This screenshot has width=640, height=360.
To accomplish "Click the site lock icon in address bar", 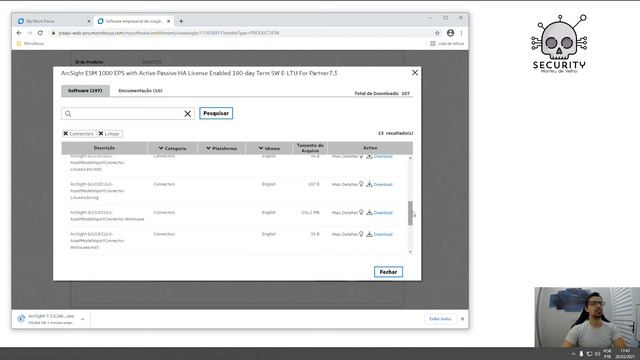I will pos(53,33).
